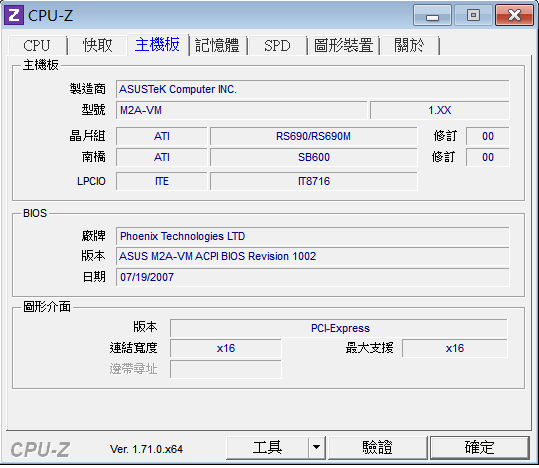Click the 南橋 revision value 00
This screenshot has width=539, height=468.
pos(488,157)
